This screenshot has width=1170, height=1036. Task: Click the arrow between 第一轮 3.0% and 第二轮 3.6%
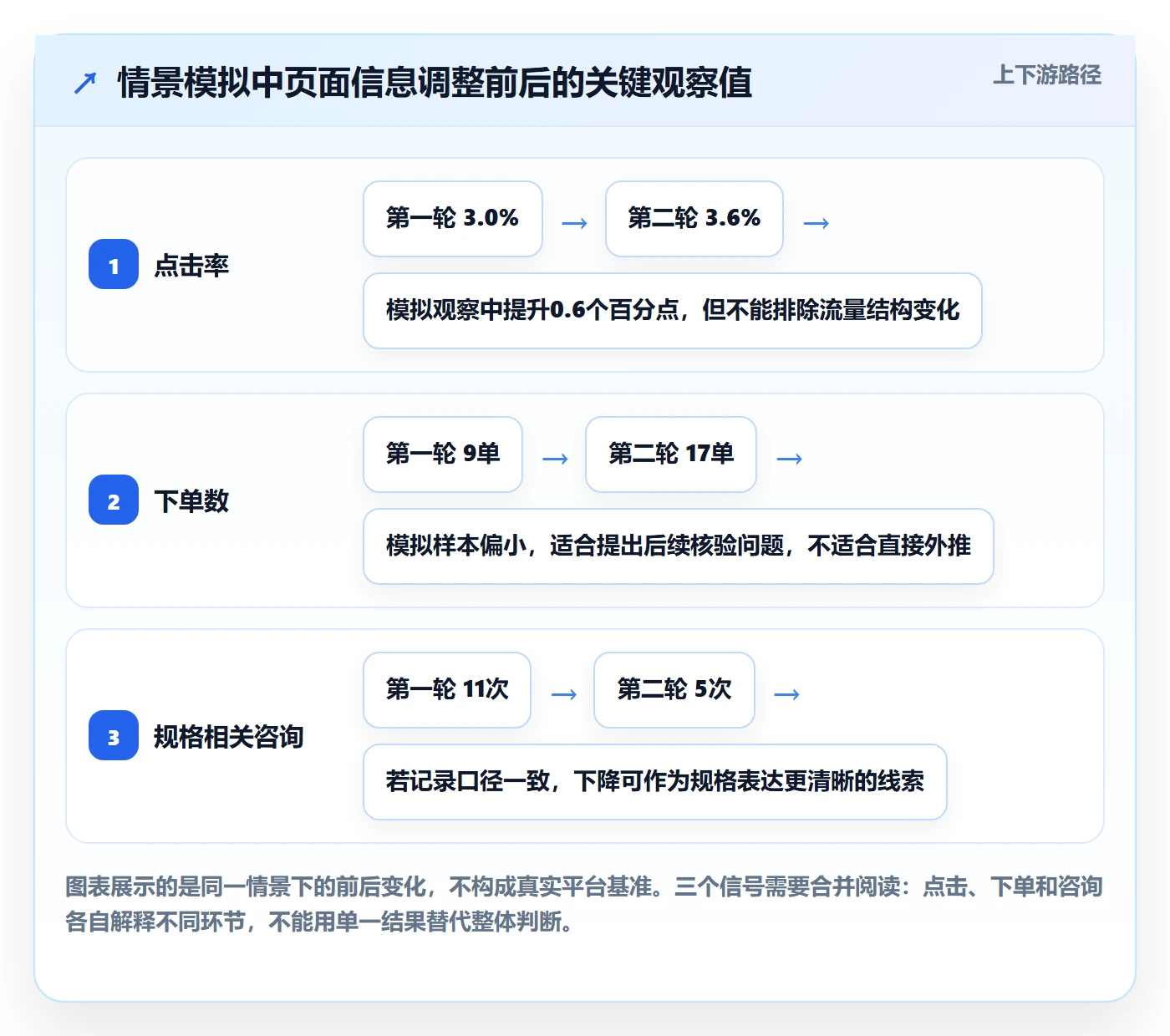coord(574,223)
